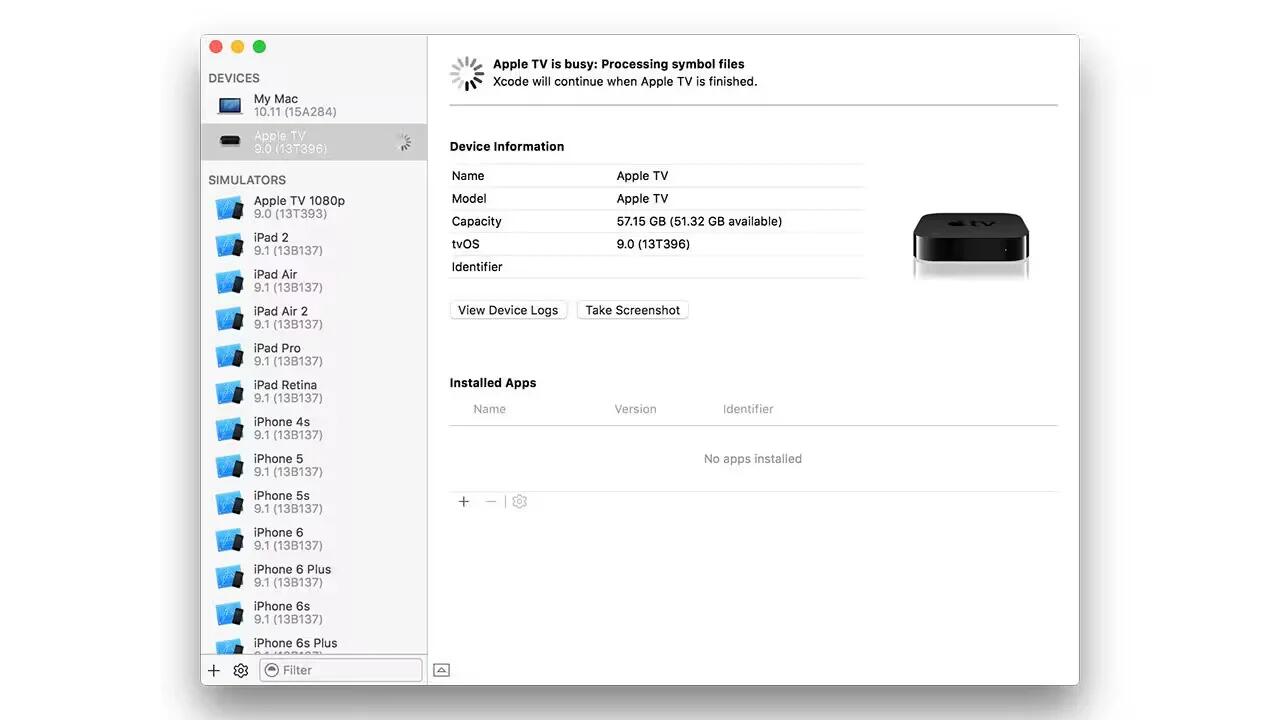Image resolution: width=1280 pixels, height=720 pixels.
Task: Select the iPhone 6s Plus simulator row
Action: 314,645
